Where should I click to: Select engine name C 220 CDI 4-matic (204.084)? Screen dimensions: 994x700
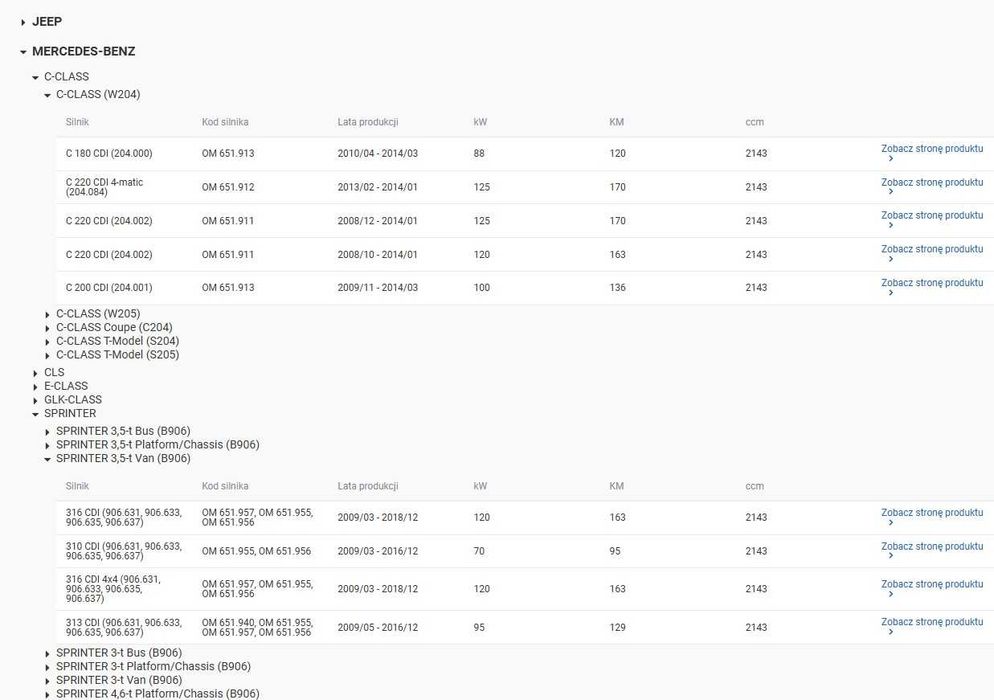pyautogui.click(x=105, y=187)
